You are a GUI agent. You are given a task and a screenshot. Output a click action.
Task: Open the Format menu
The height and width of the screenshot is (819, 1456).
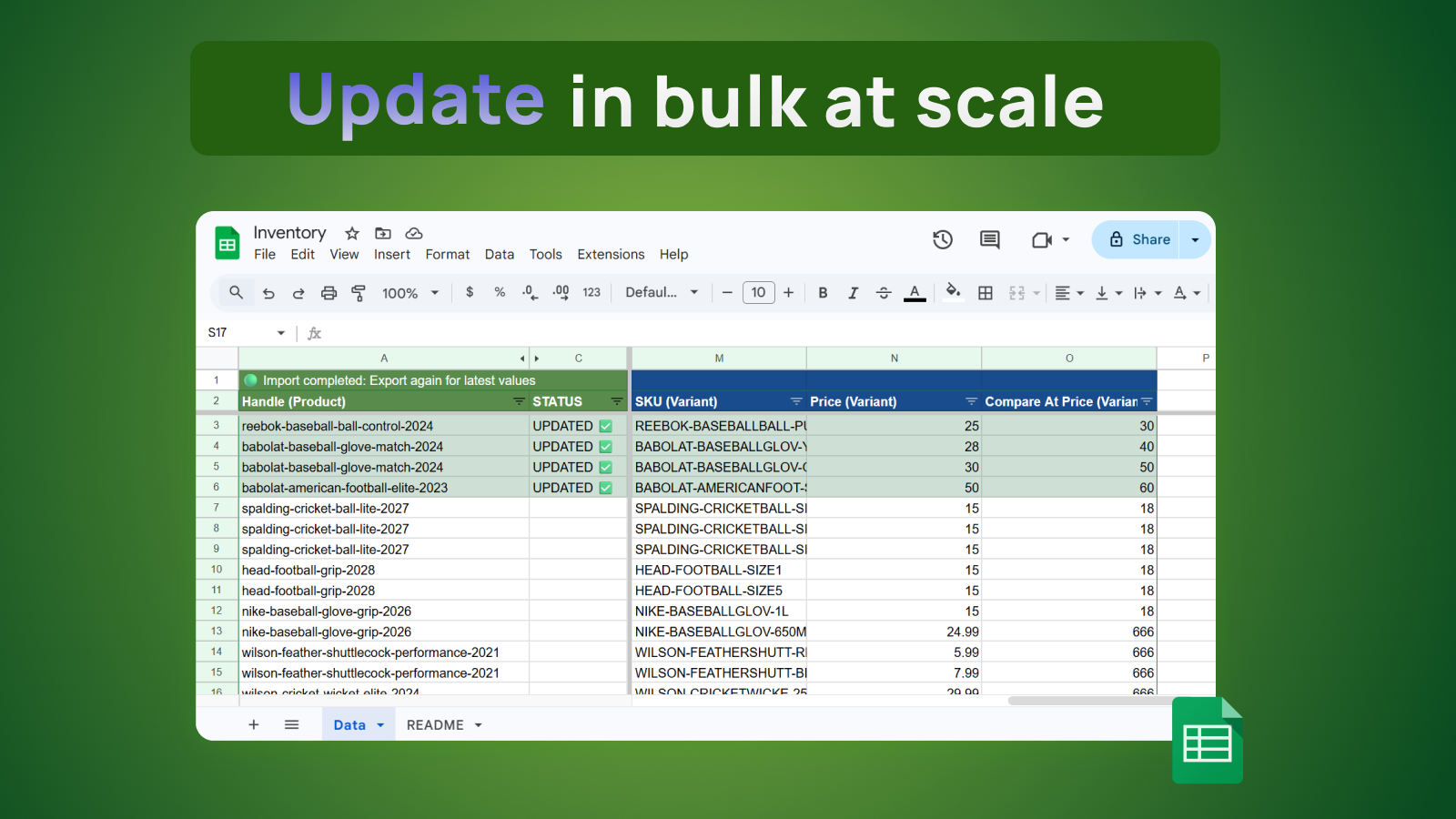tap(448, 255)
